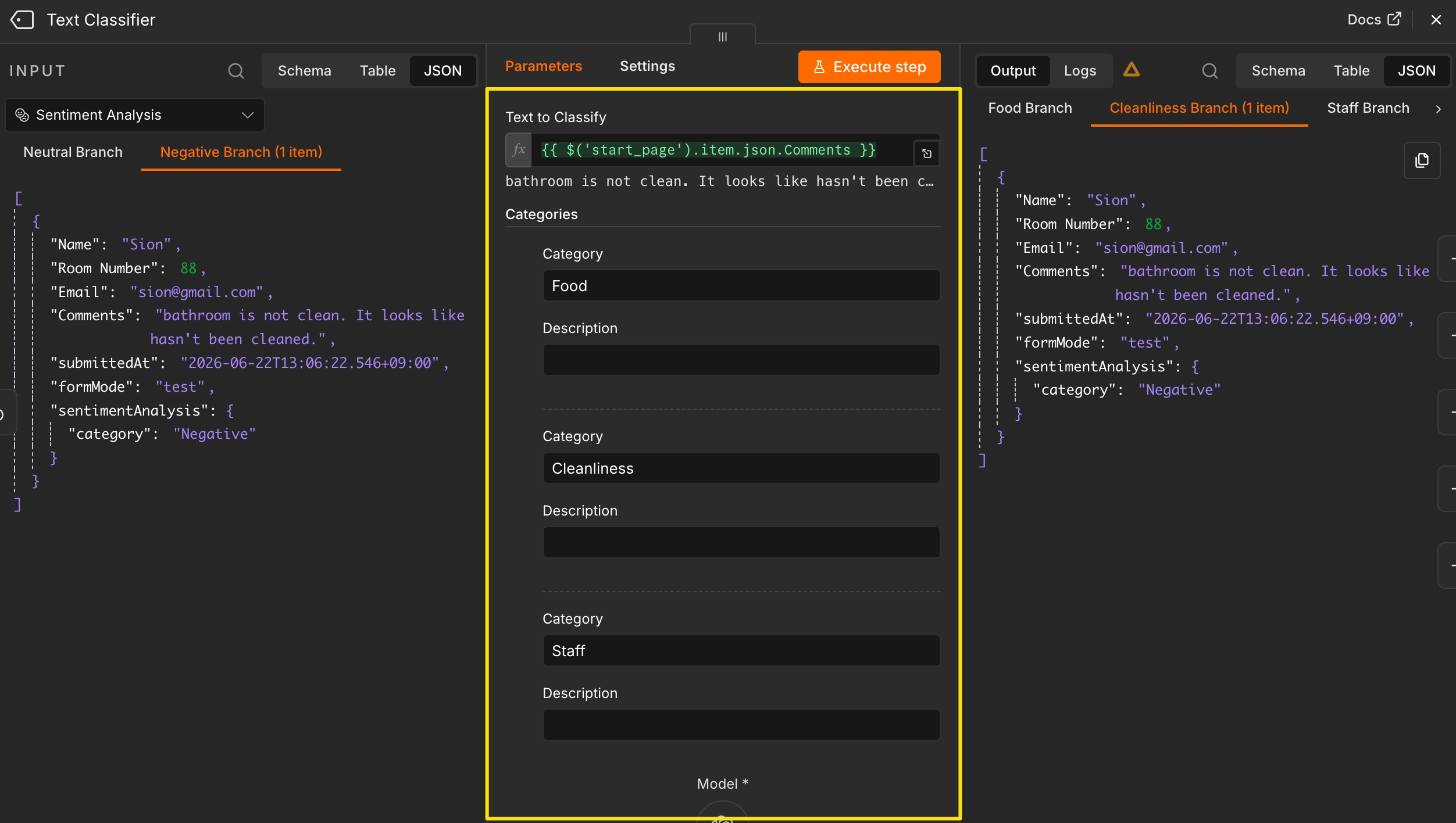Search the input panel data
Screen dimensions: 1456x823
(x=235, y=71)
